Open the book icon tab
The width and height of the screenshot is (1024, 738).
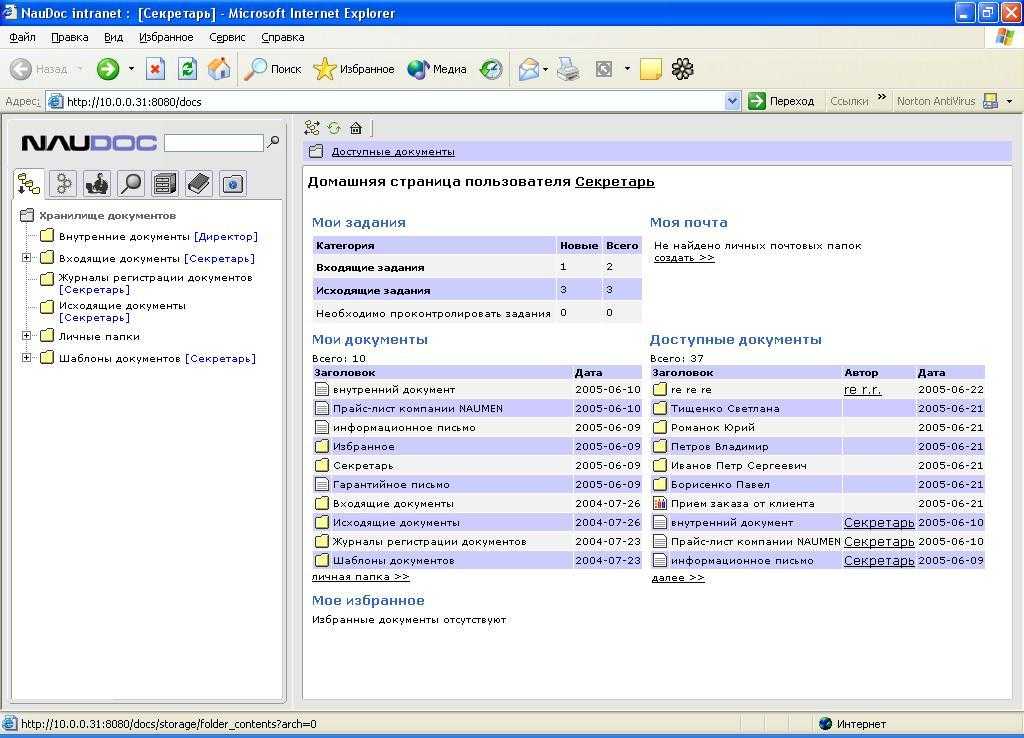[199, 184]
